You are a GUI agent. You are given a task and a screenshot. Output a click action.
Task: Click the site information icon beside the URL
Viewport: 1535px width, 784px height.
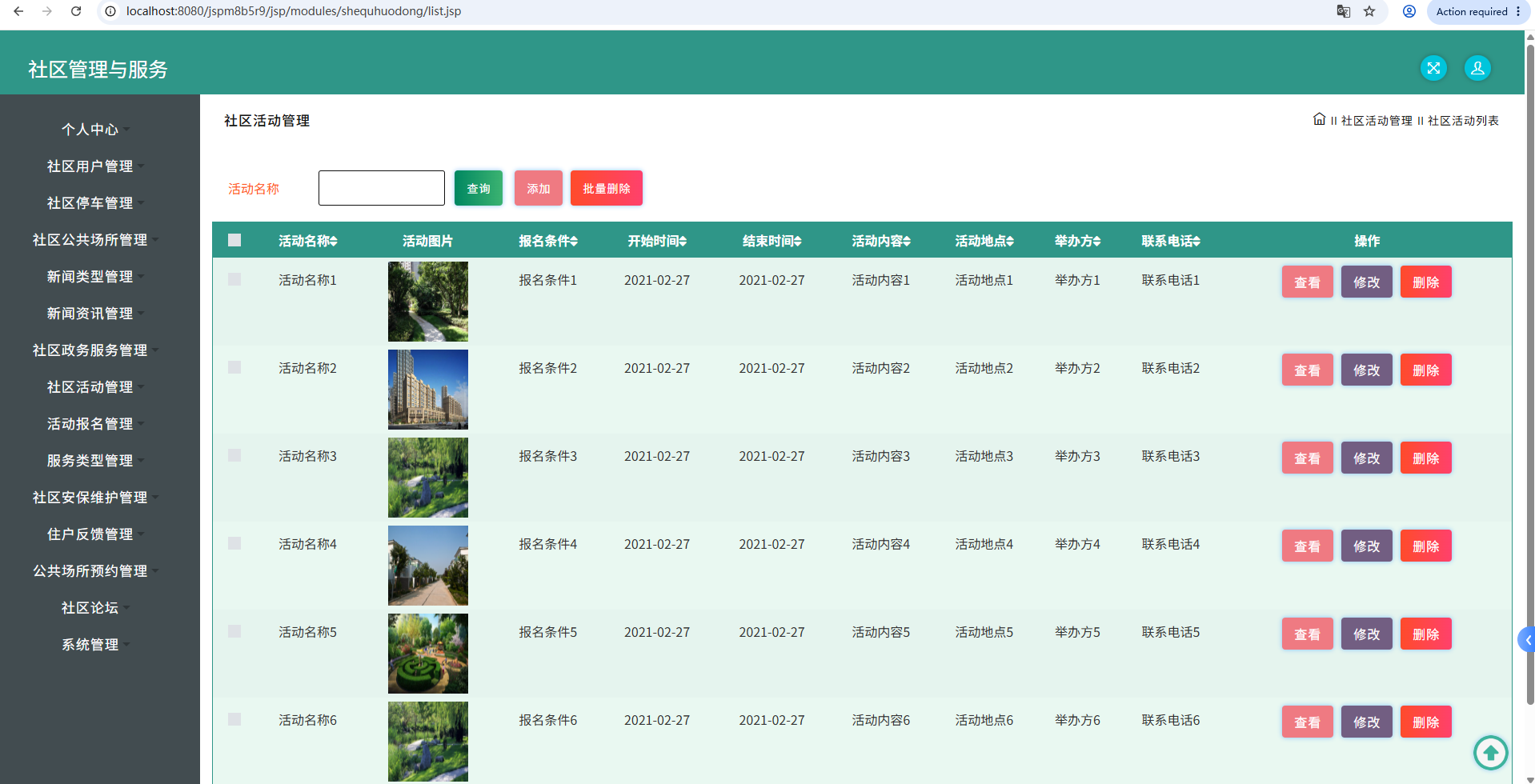pyautogui.click(x=110, y=11)
